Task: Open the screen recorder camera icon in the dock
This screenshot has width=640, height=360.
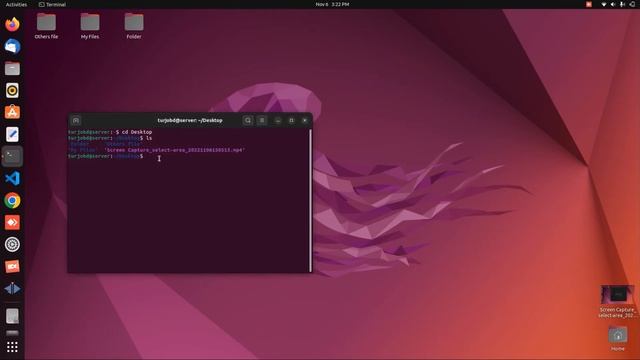Action: 12,267
